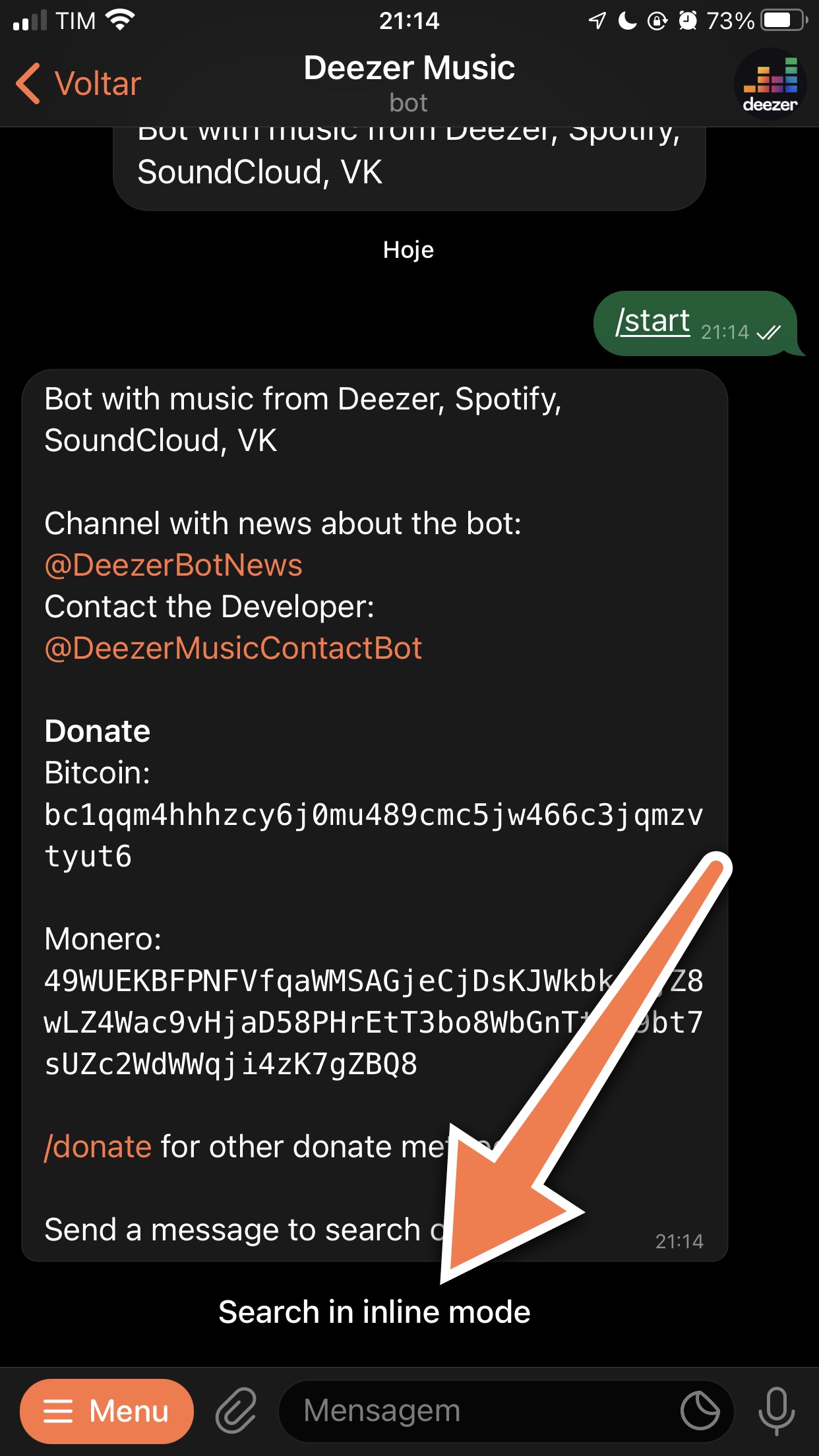
Task: Tap the battery indicator in status bar
Action: pos(784,20)
